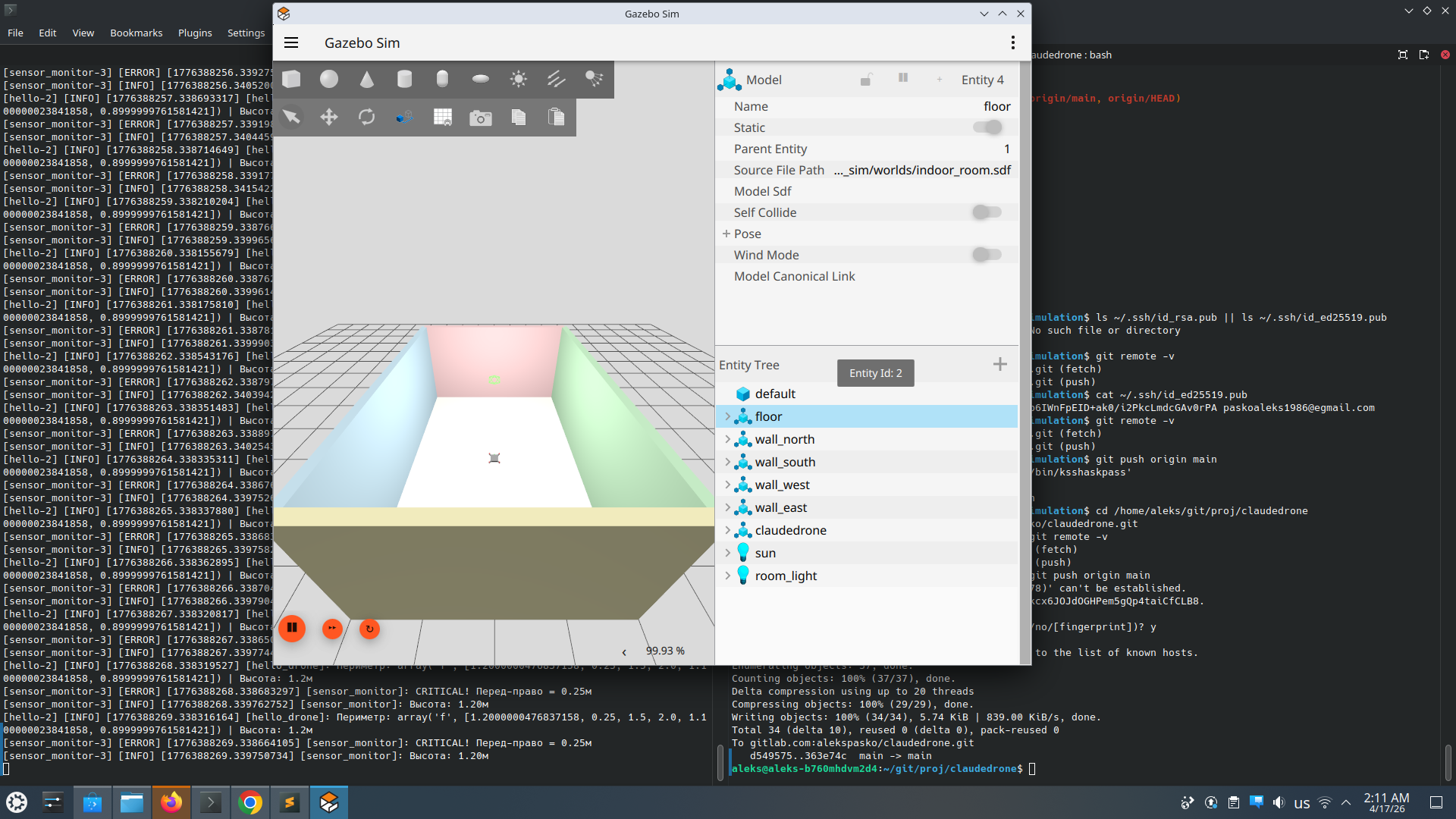Toggle the Static switch
1456x819 pixels.
[988, 127]
